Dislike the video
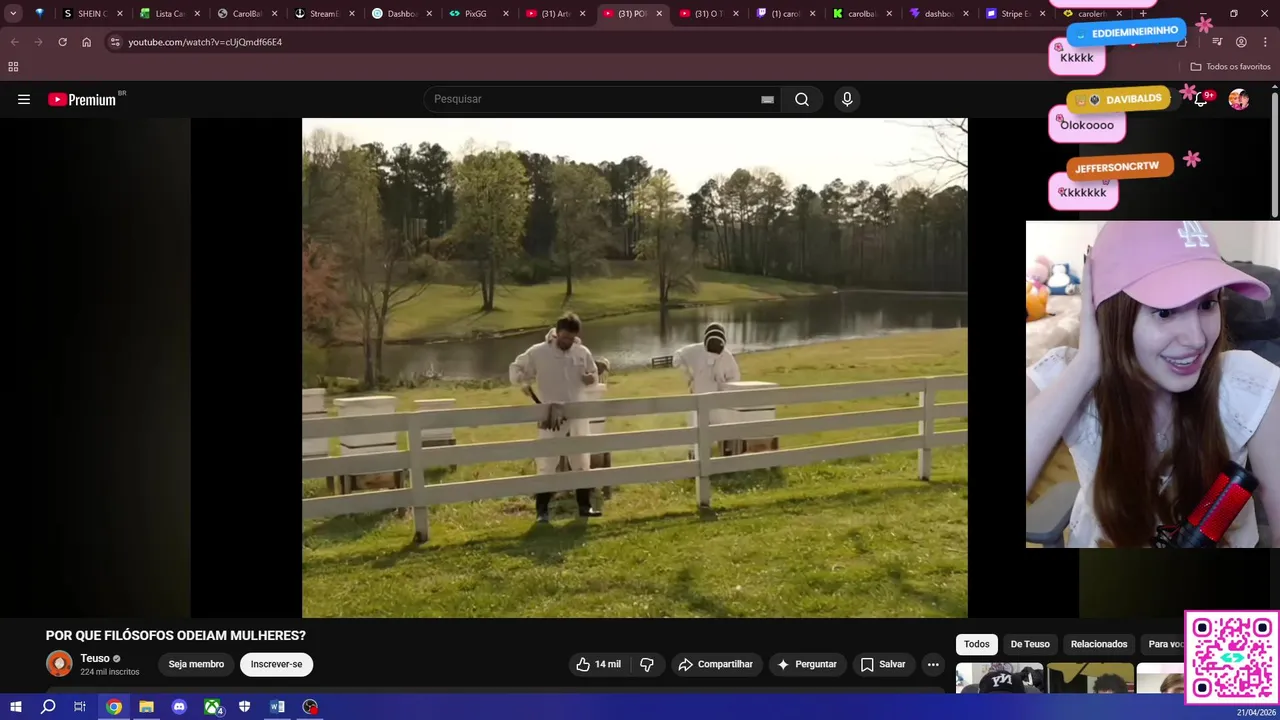Image resolution: width=1280 pixels, height=720 pixels. point(647,664)
